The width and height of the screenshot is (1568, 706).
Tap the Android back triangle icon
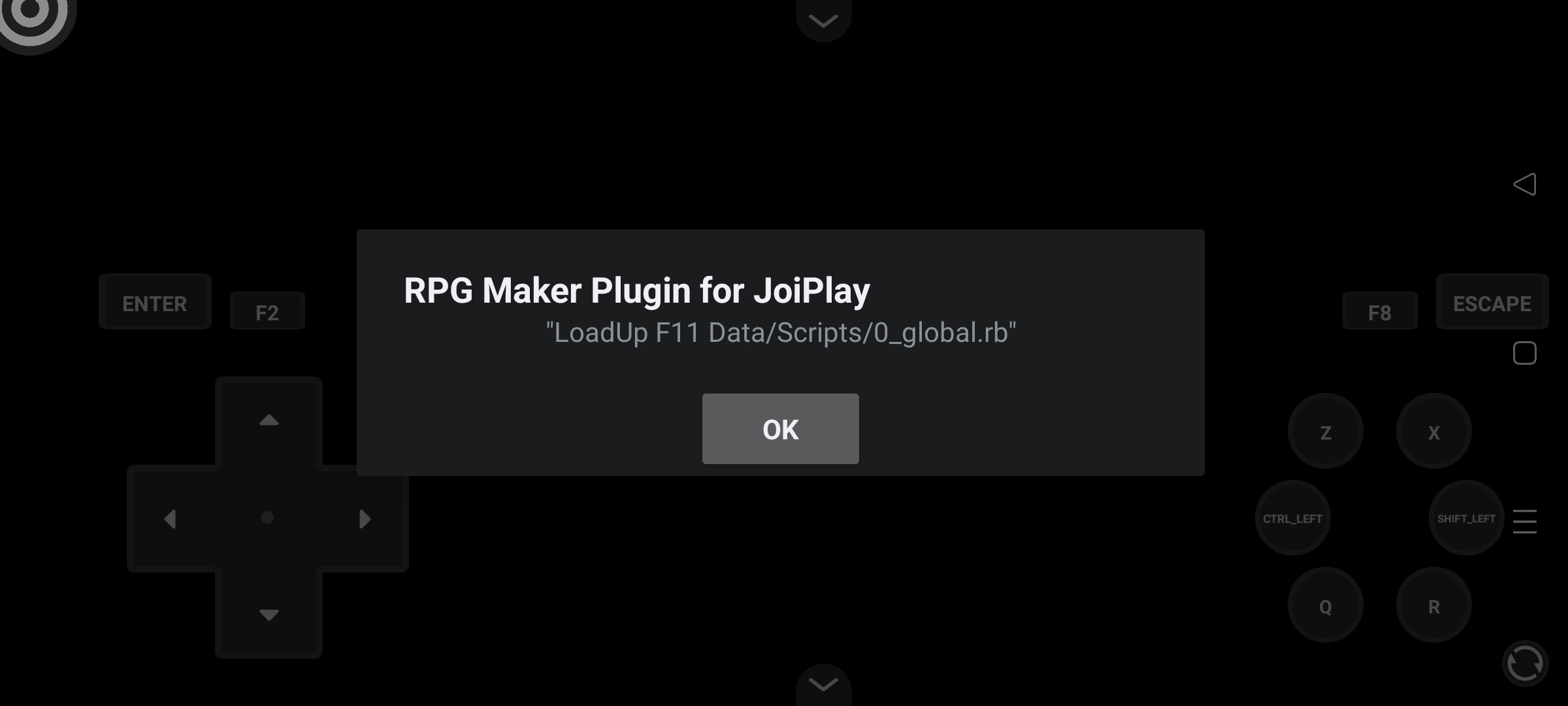click(x=1525, y=184)
